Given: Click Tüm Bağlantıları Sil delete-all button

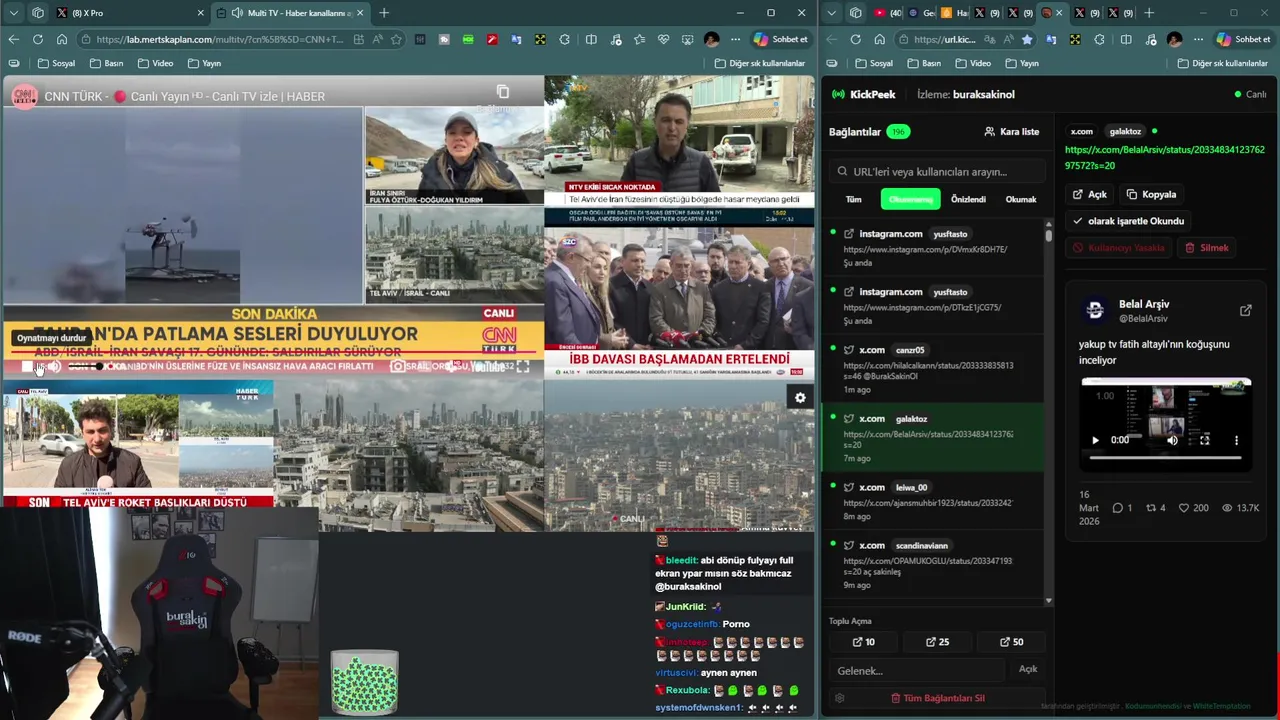Looking at the screenshot, I should (x=937, y=698).
